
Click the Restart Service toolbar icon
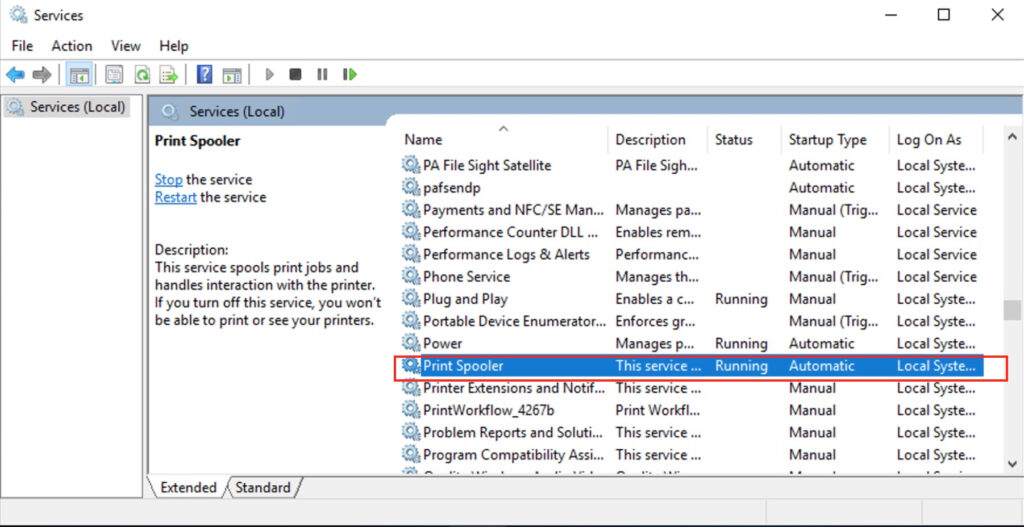pyautogui.click(x=349, y=75)
